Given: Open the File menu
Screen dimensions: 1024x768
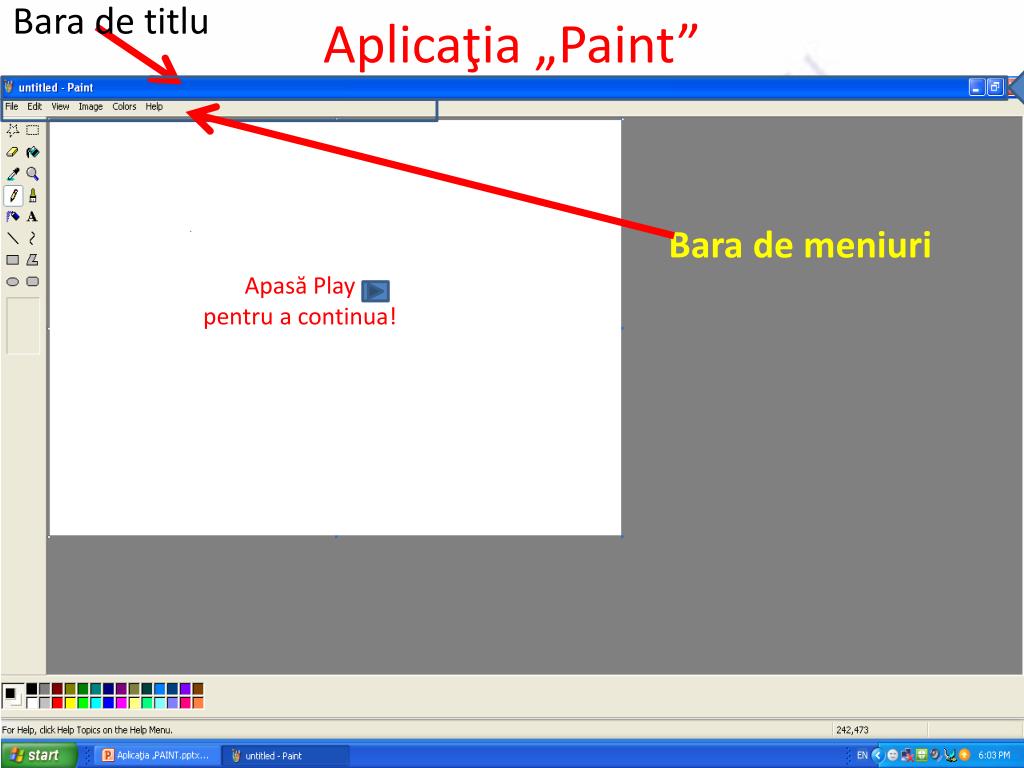Looking at the screenshot, I should click(x=12, y=106).
